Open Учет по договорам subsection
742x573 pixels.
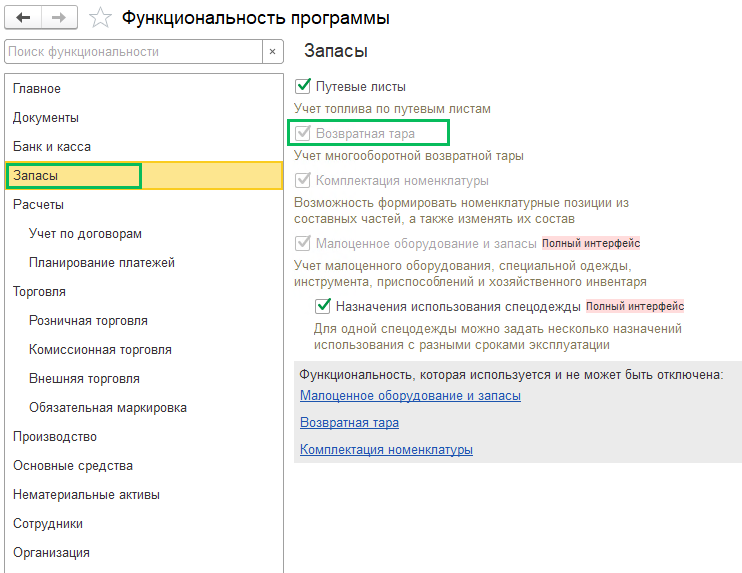[144, 233]
